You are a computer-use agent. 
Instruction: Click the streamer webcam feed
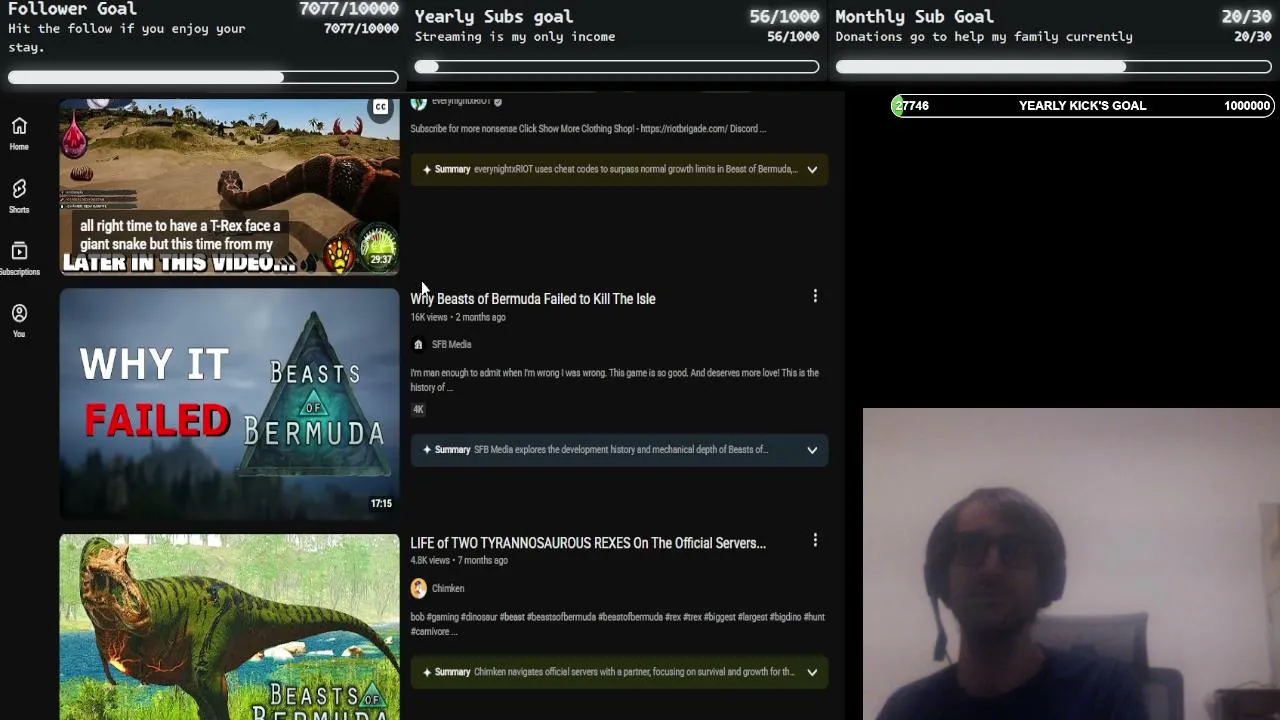pyautogui.click(x=1071, y=564)
